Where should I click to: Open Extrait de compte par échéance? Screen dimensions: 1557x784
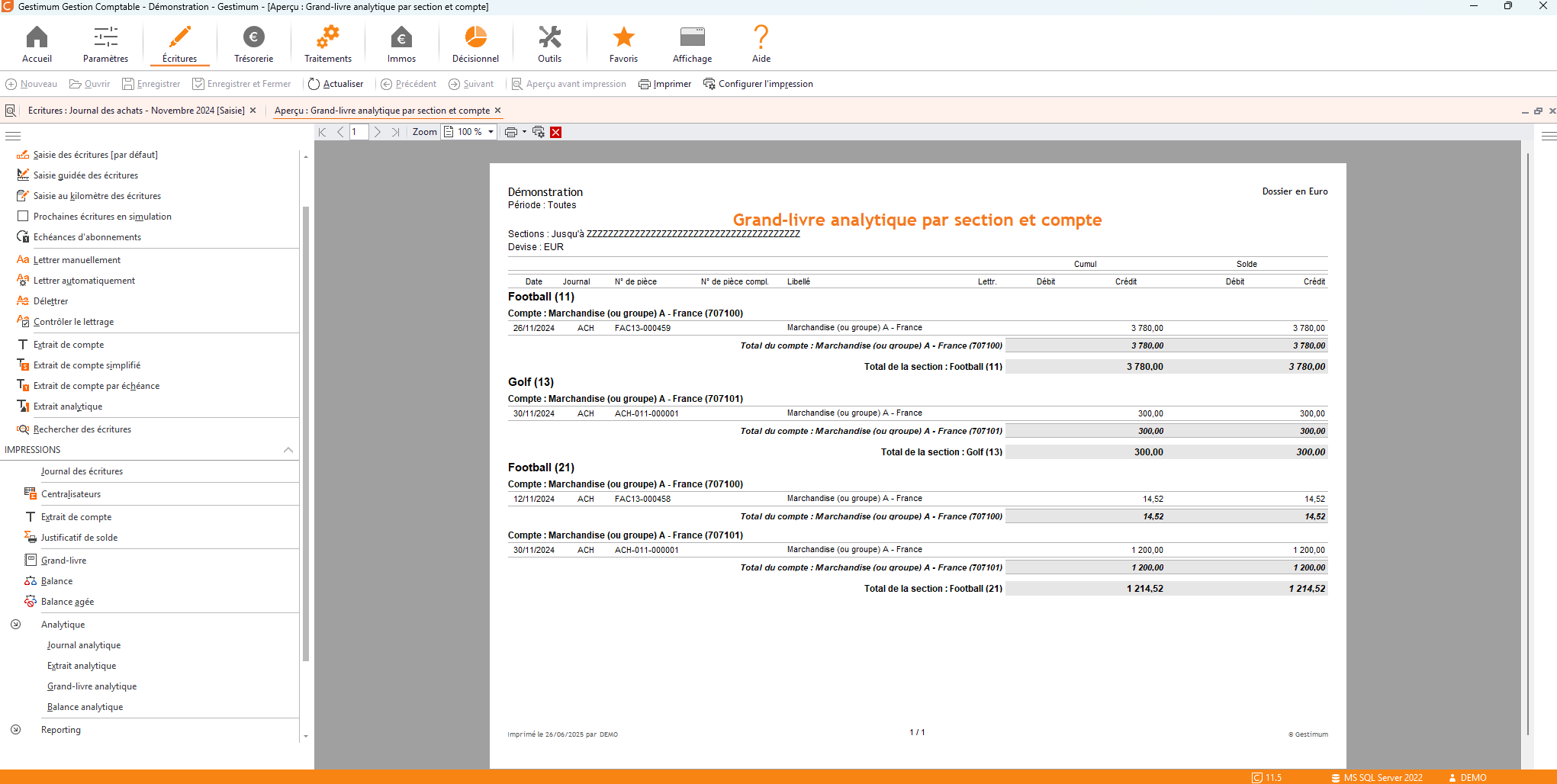pos(96,386)
